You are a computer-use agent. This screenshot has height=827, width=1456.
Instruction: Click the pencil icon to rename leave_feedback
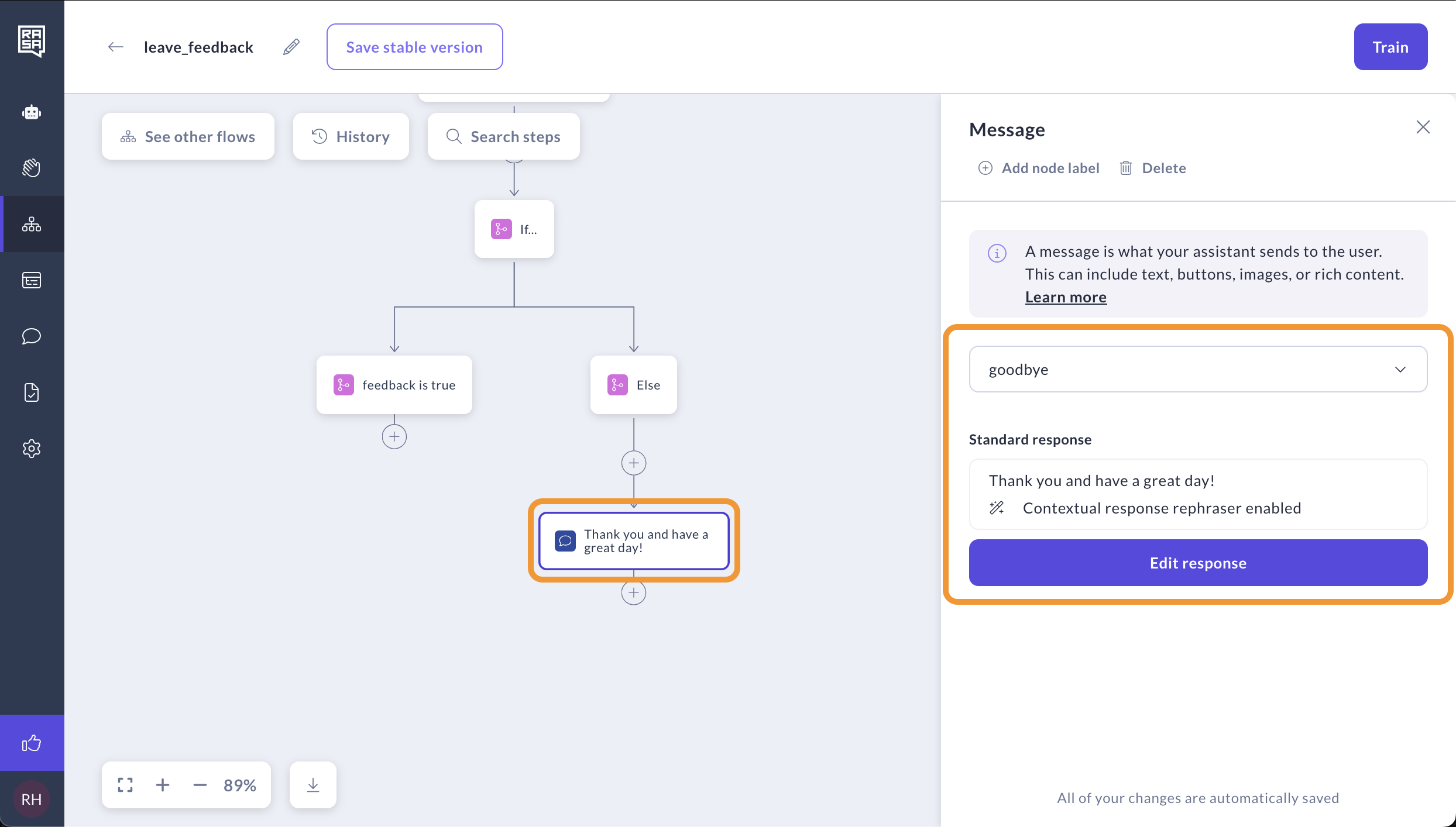[x=291, y=47]
